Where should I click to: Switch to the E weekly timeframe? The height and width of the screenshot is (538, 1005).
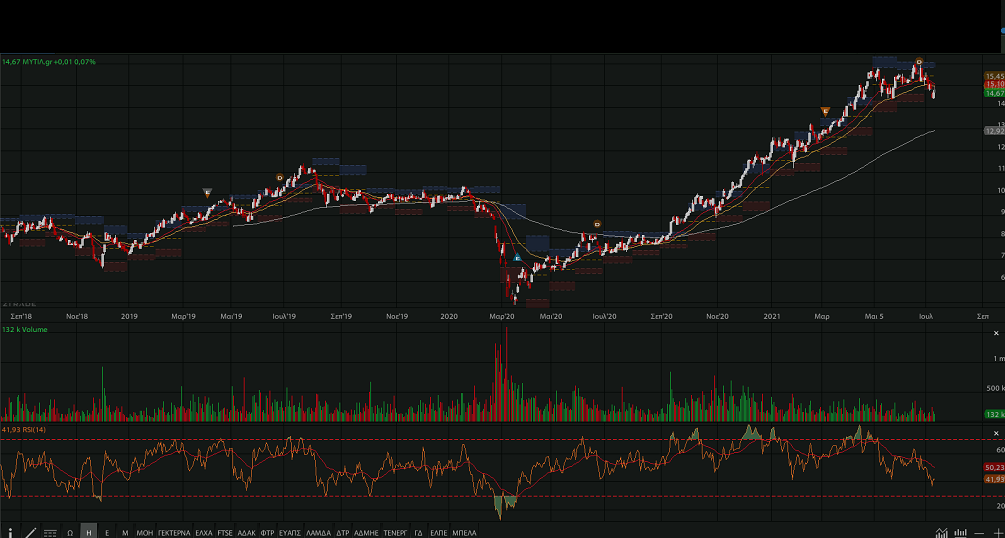pos(107,533)
